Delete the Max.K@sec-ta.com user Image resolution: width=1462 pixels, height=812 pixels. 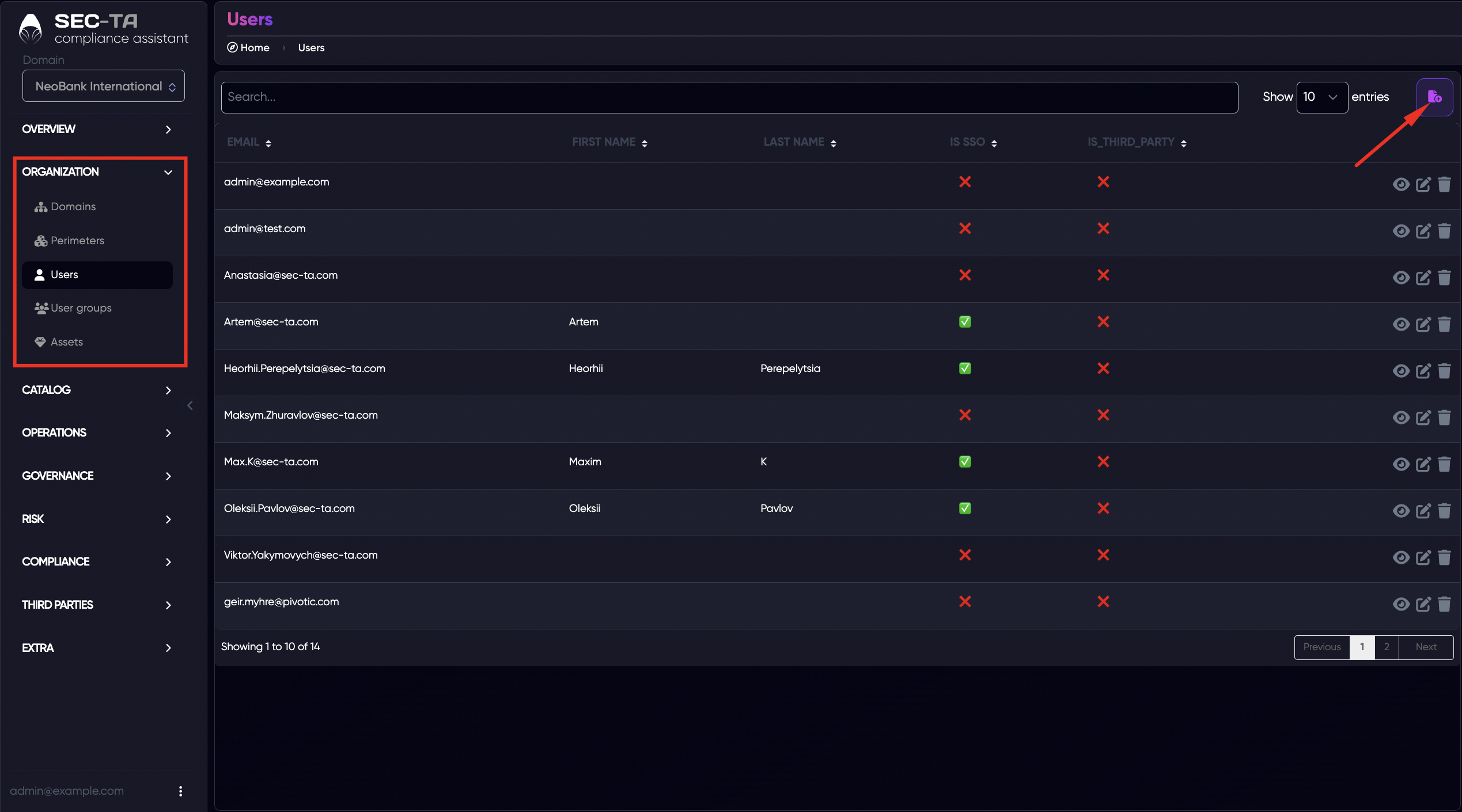click(1444, 464)
